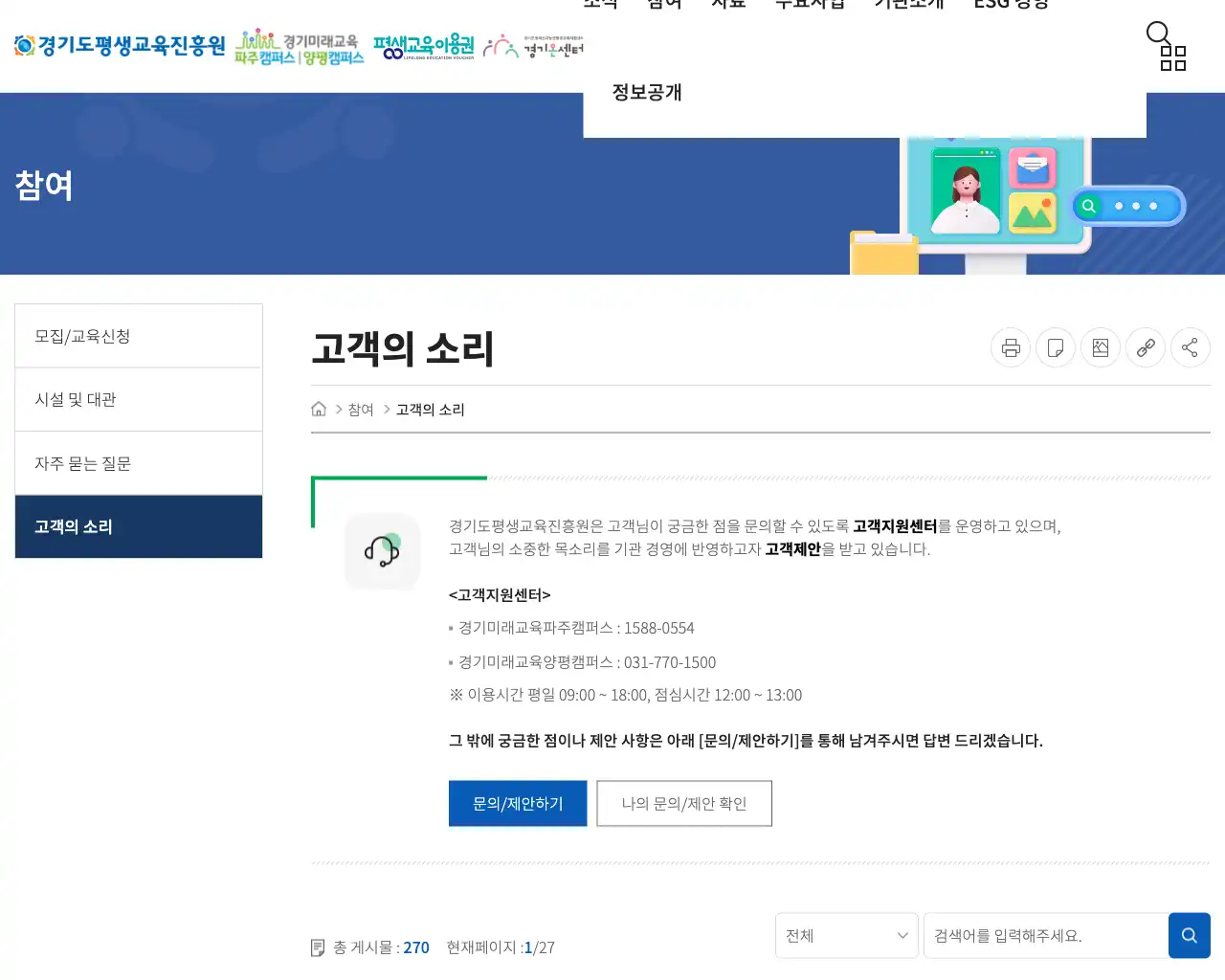The width and height of the screenshot is (1225, 980).
Task: Click the 고객의 소리 page title
Action: (x=403, y=348)
